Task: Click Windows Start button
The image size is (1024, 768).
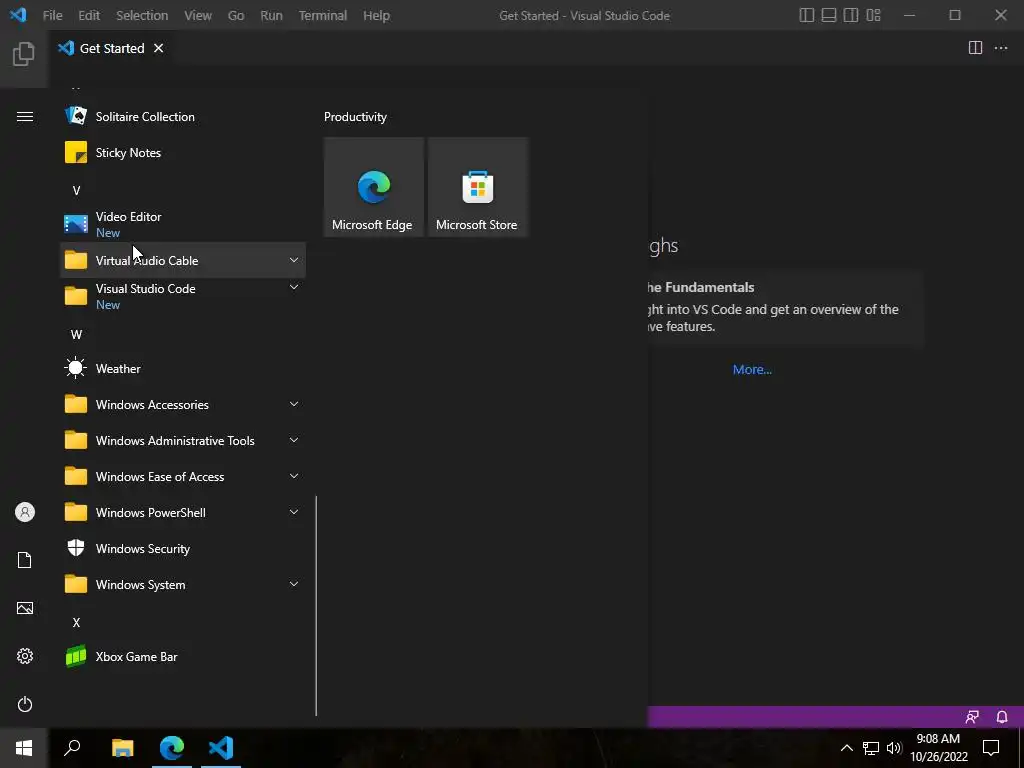Action: point(24,748)
